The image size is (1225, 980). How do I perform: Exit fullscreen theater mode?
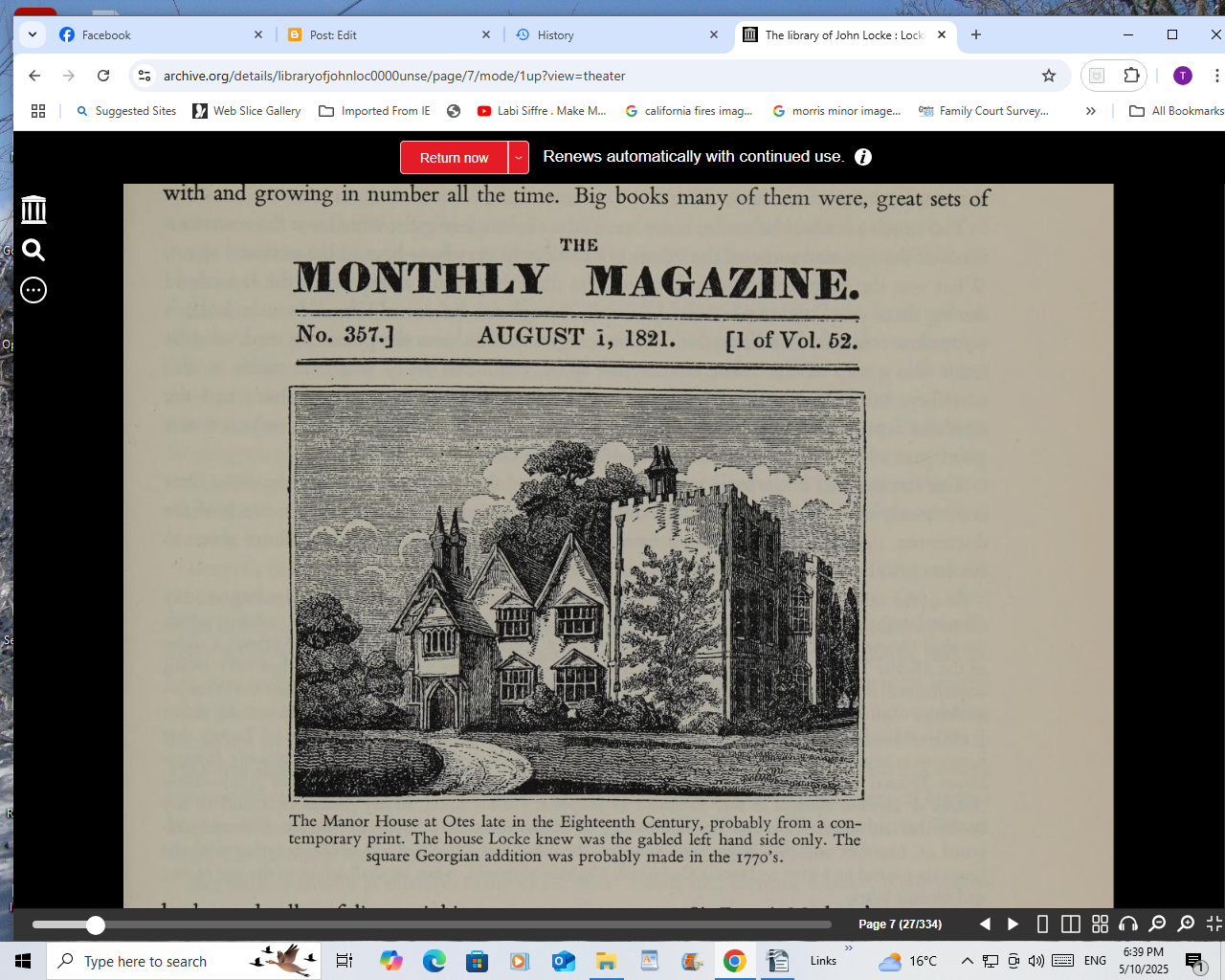tap(1214, 924)
